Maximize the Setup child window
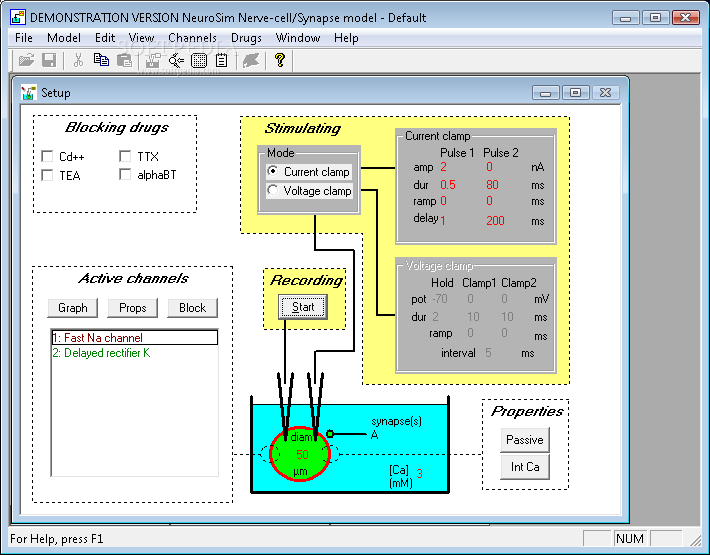 (576, 93)
